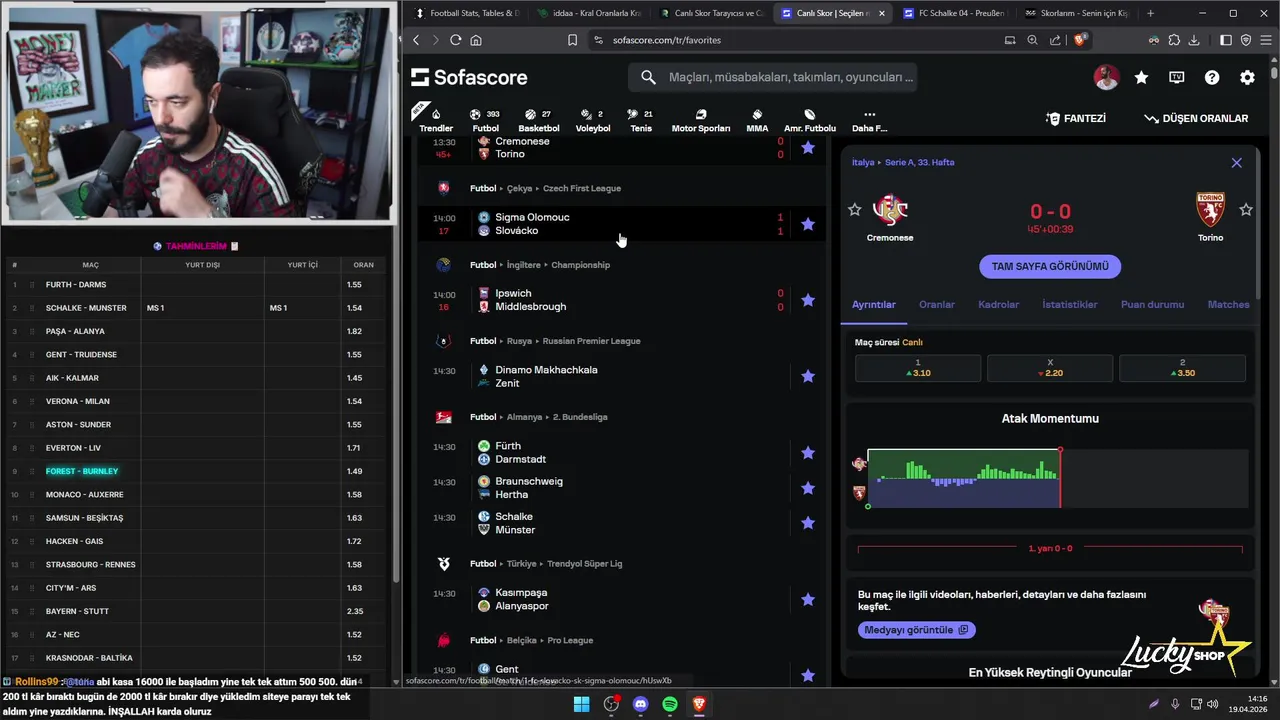
Task: Open the Trendler sports category
Action: 436,120
